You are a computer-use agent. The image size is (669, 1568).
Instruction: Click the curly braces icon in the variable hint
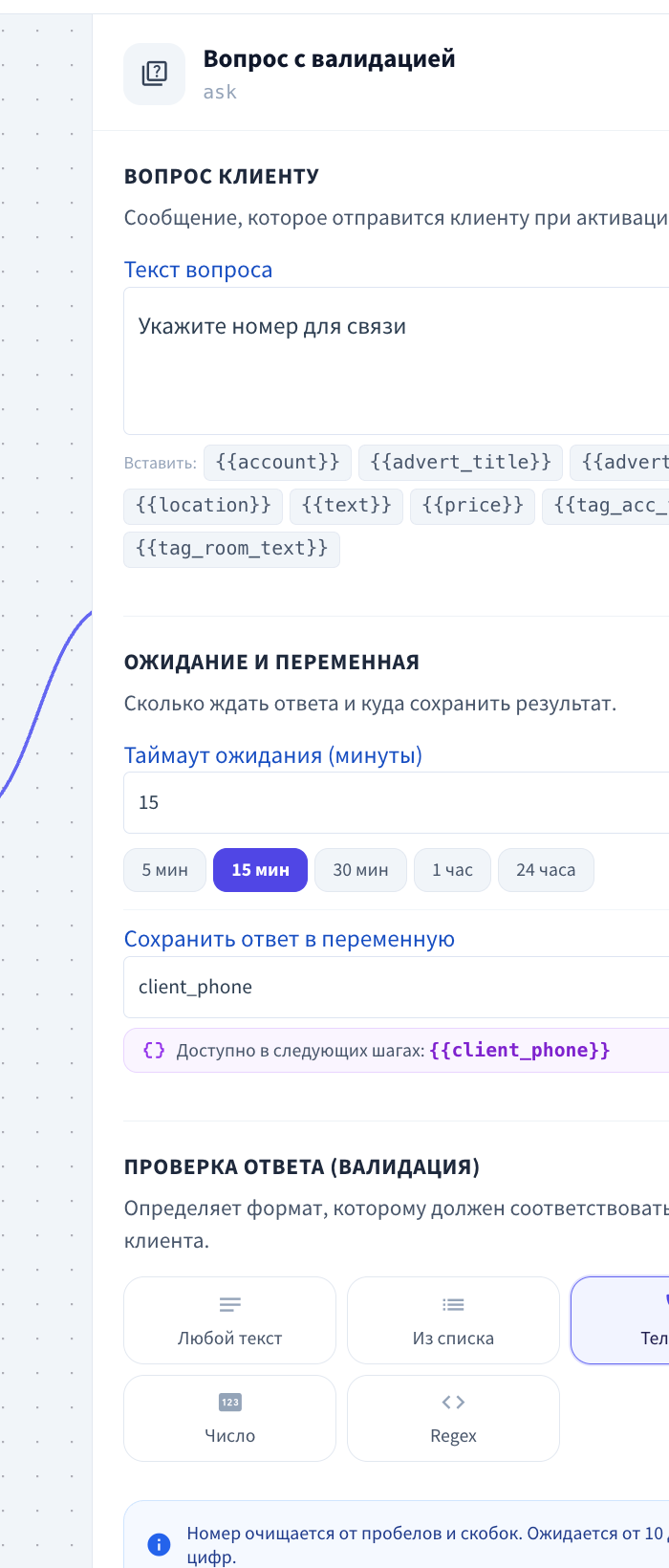click(x=154, y=1051)
